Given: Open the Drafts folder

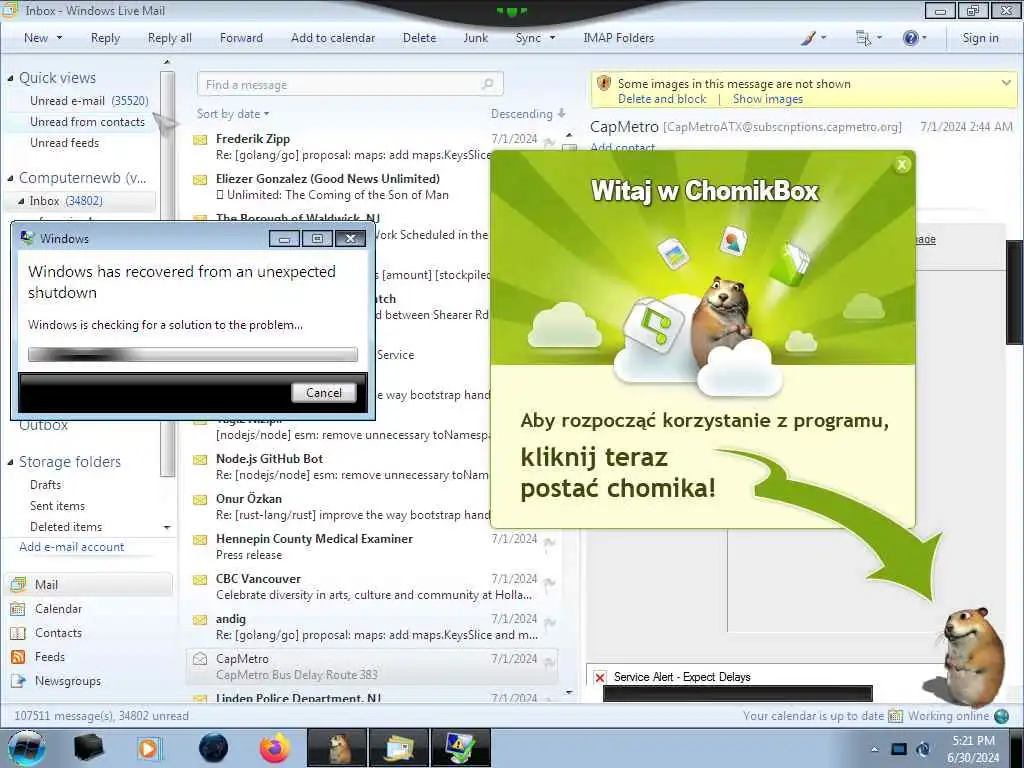Looking at the screenshot, I should pos(46,485).
